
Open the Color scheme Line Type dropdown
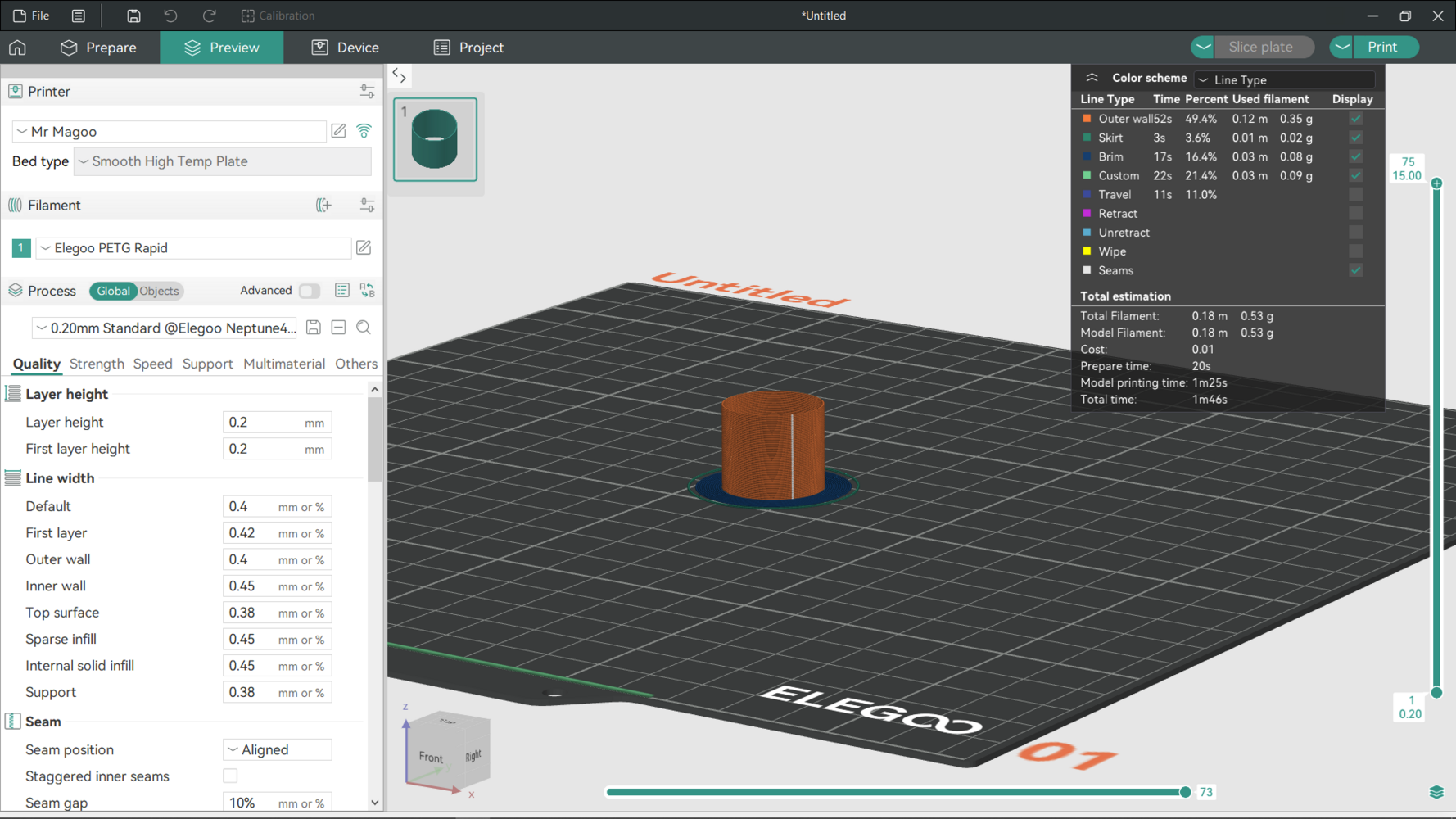1283,79
